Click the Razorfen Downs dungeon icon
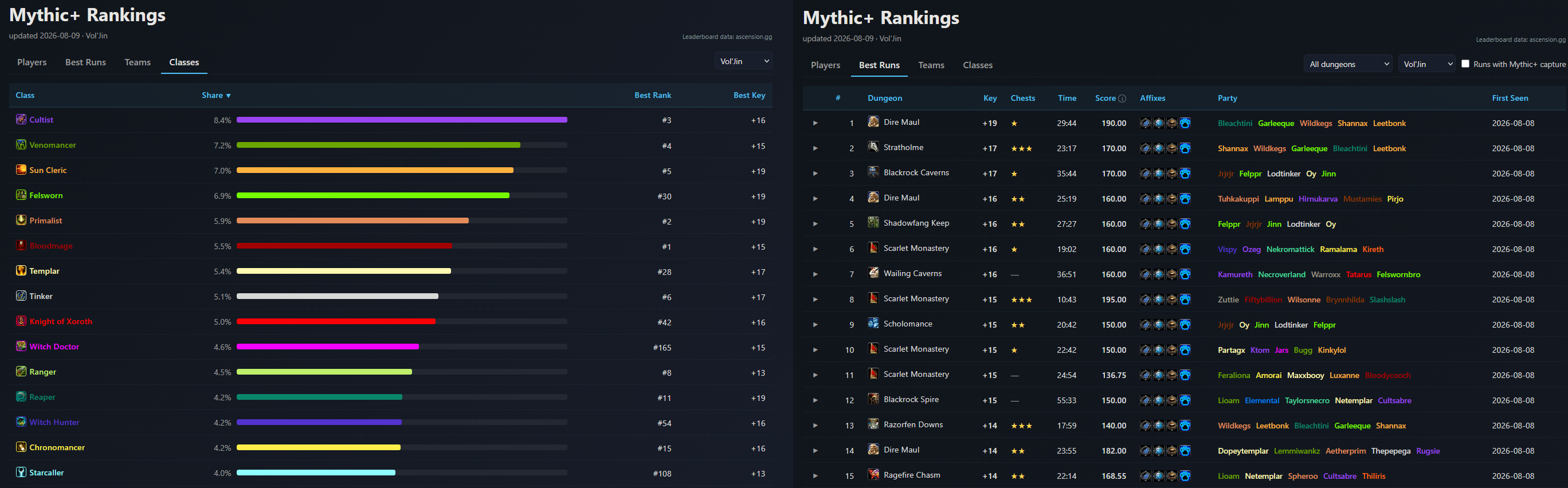This screenshot has height=488, width=1568. [873, 424]
